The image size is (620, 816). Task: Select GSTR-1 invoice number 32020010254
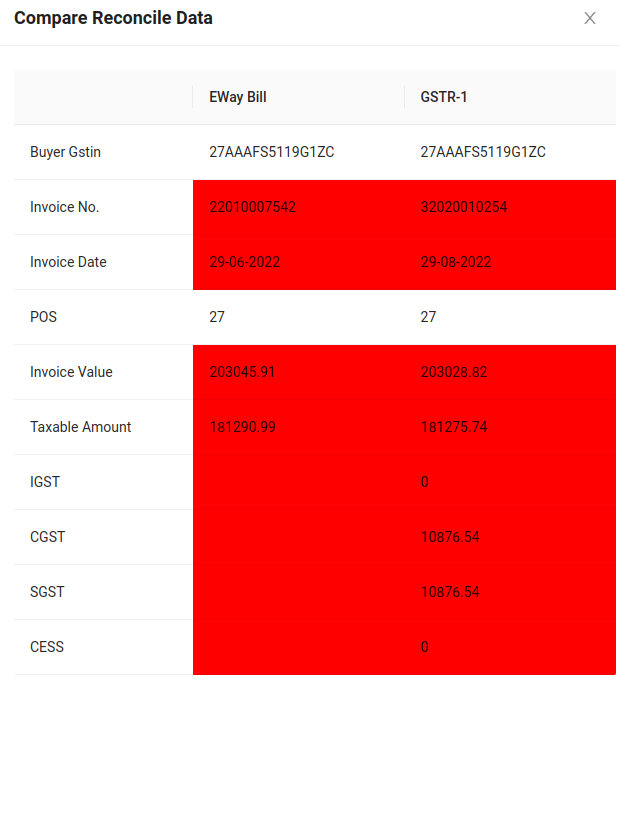pyautogui.click(x=464, y=207)
